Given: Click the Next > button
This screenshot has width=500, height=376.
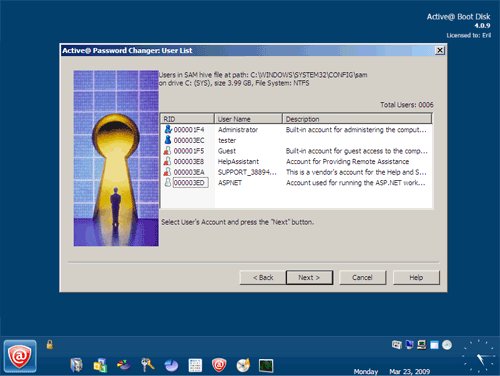Looking at the screenshot, I should (309, 277).
